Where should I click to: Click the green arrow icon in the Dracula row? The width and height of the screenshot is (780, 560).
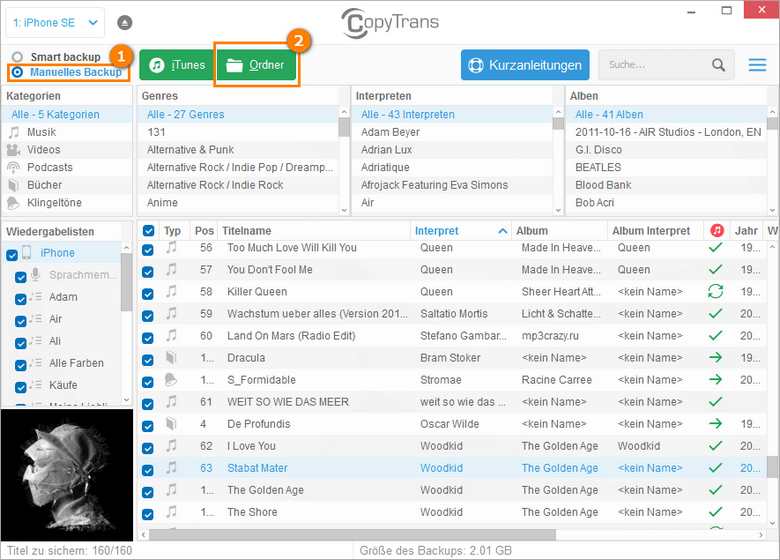[x=715, y=358]
